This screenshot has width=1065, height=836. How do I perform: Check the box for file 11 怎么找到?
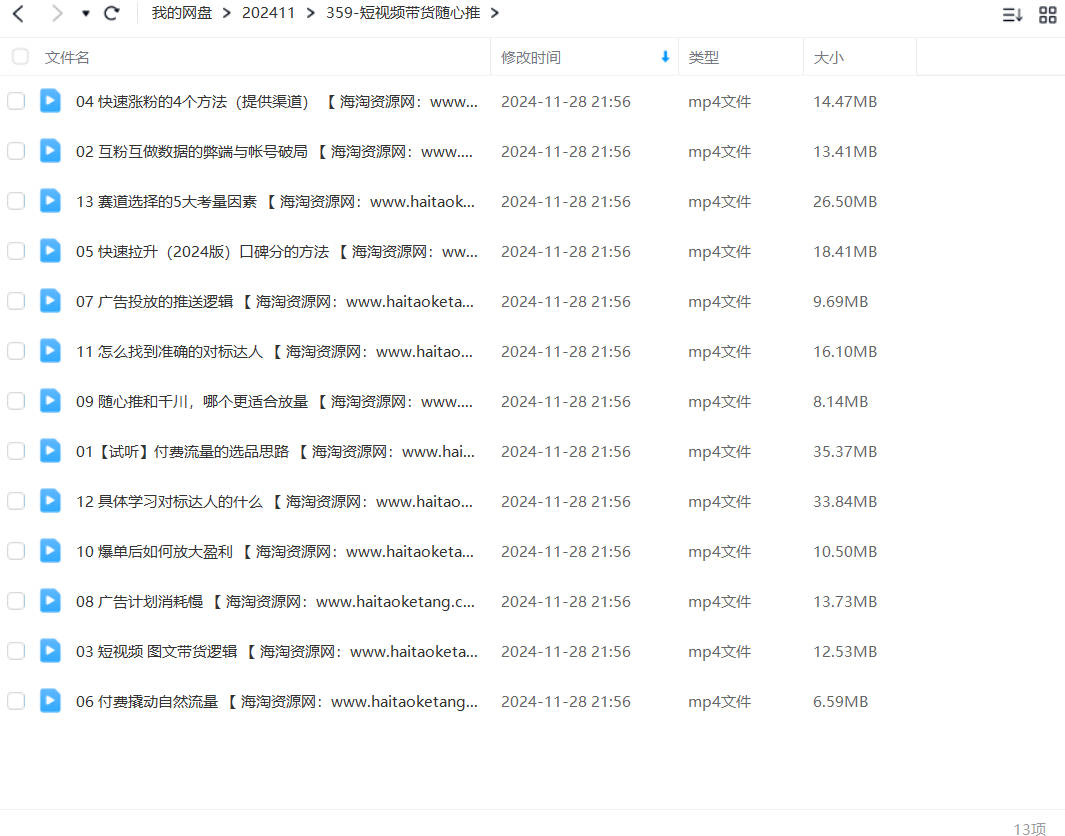click(16, 351)
